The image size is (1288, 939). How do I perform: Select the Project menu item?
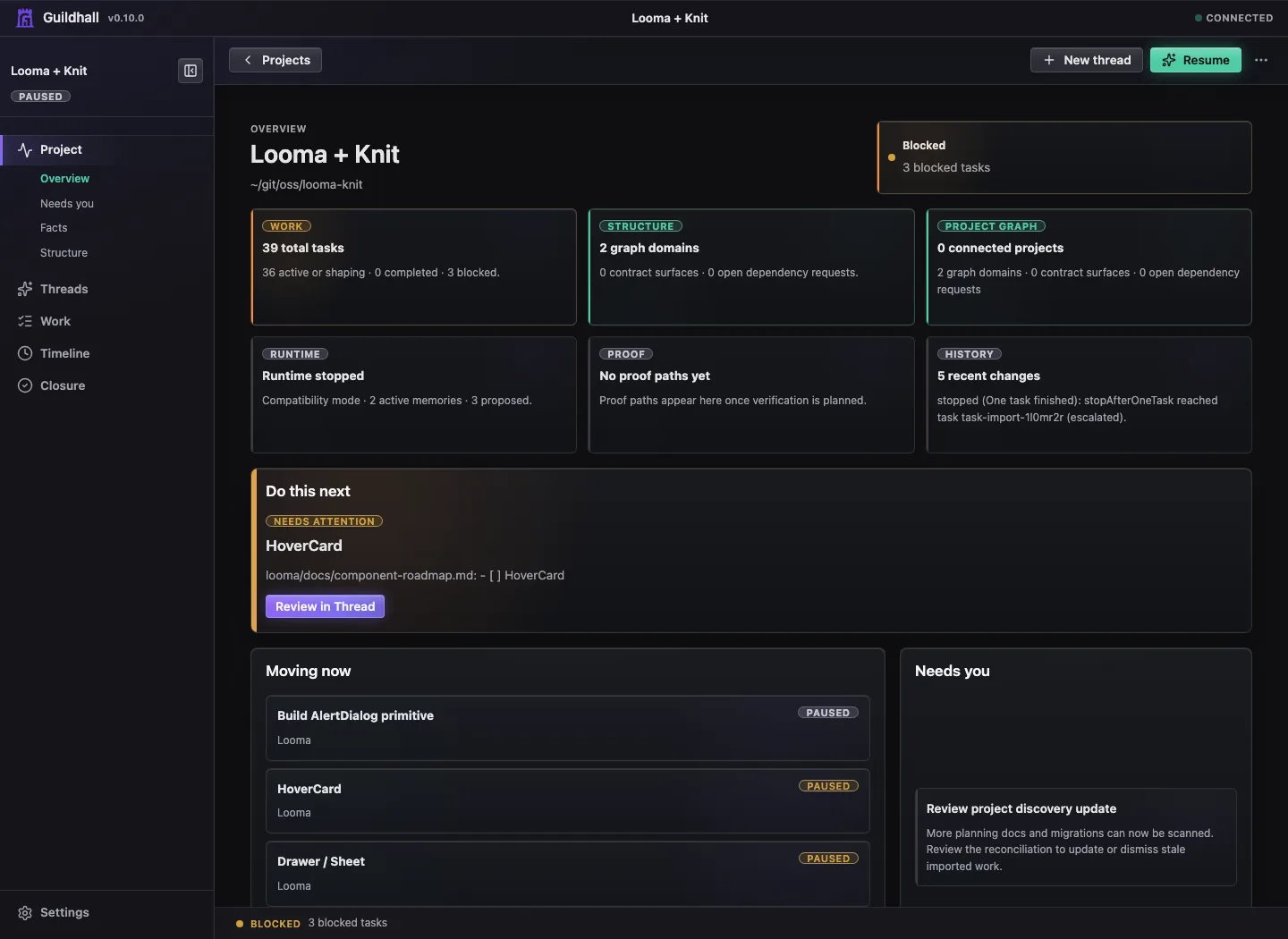[x=106, y=149]
